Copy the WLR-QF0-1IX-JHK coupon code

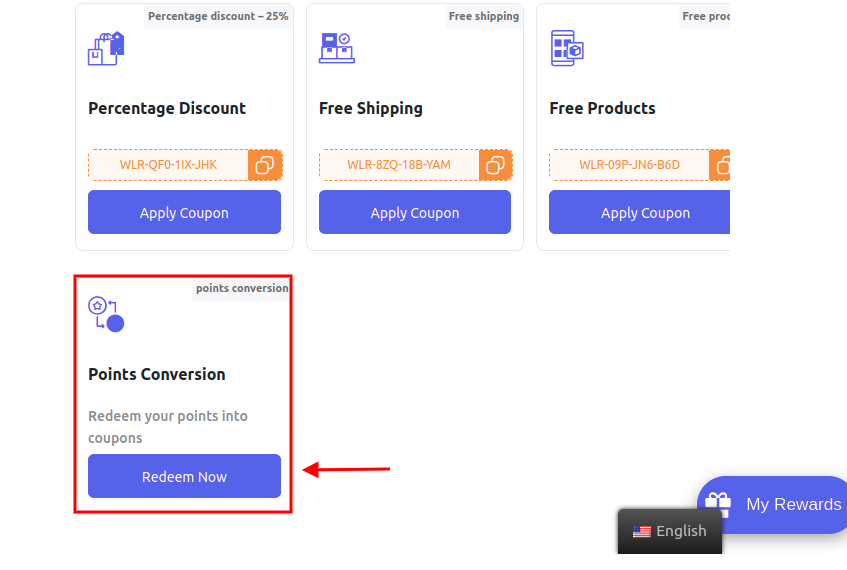[265, 165]
